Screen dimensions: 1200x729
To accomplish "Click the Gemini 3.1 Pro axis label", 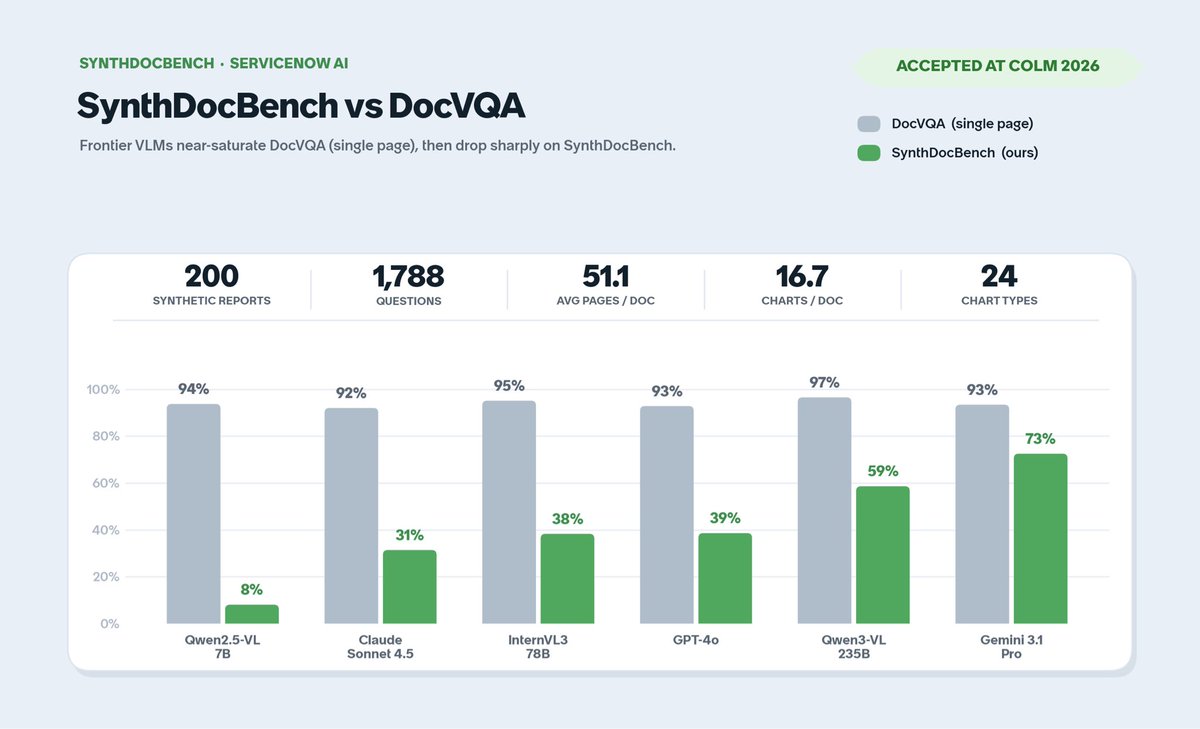I will pos(1011,647).
